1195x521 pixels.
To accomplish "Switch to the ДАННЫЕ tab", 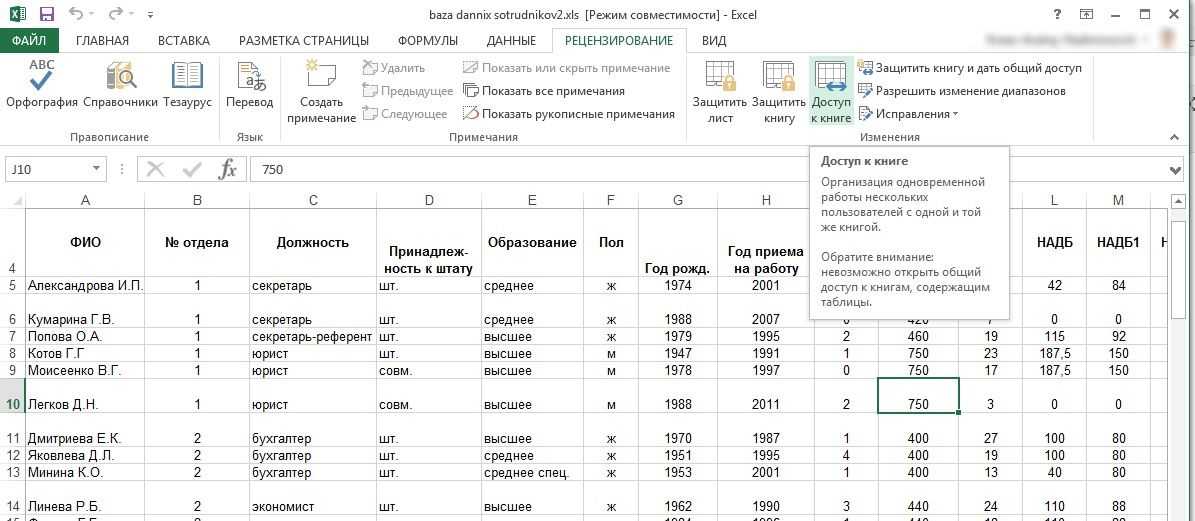I will click(511, 40).
